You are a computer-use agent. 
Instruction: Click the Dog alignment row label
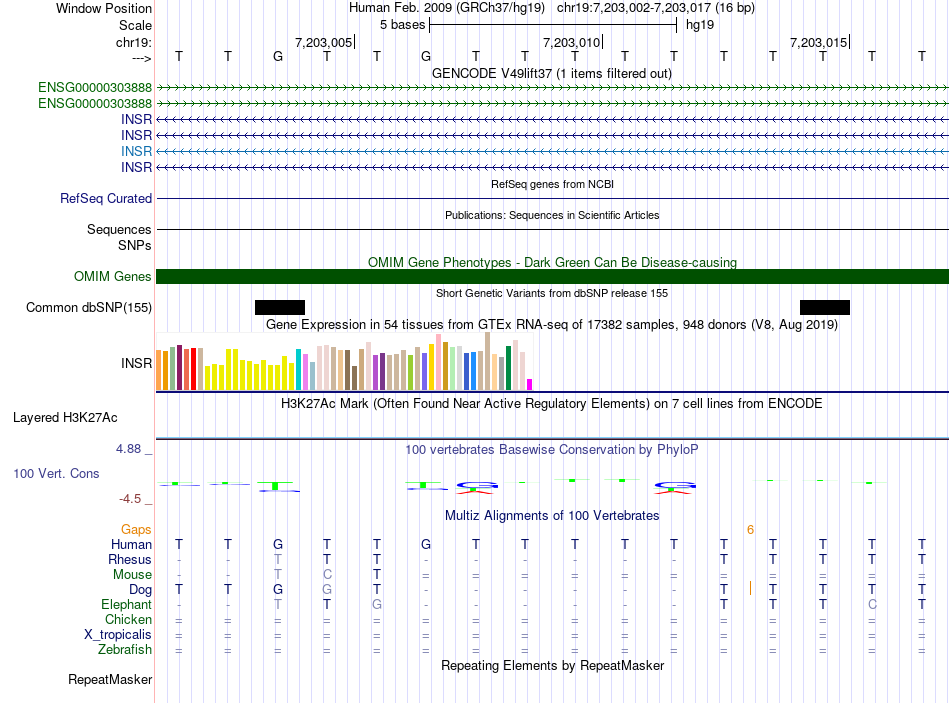coord(141,589)
